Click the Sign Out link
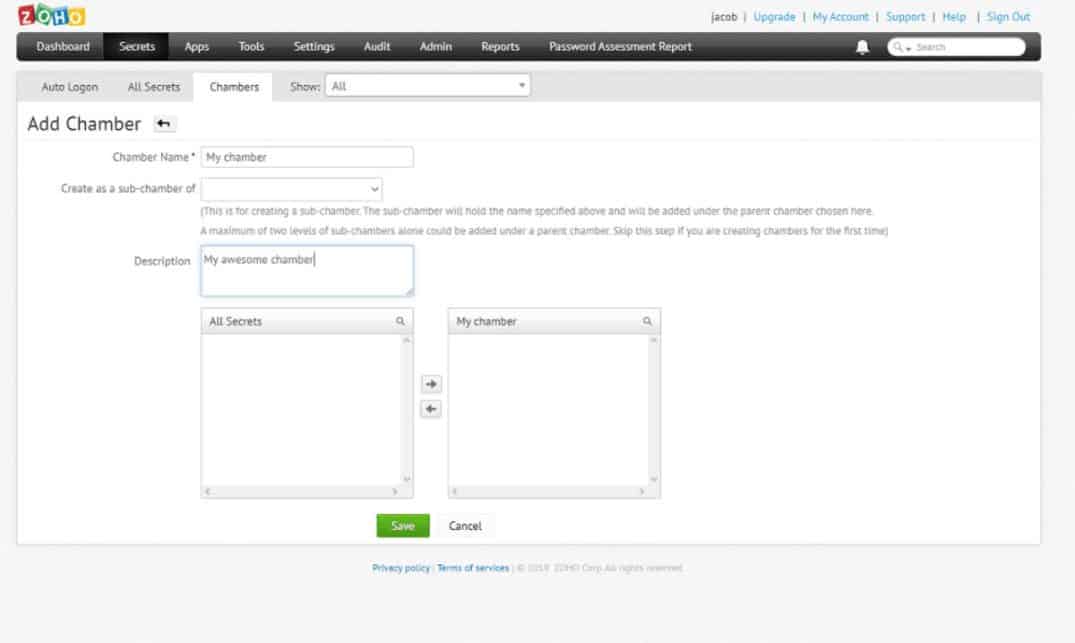 tap(1008, 17)
